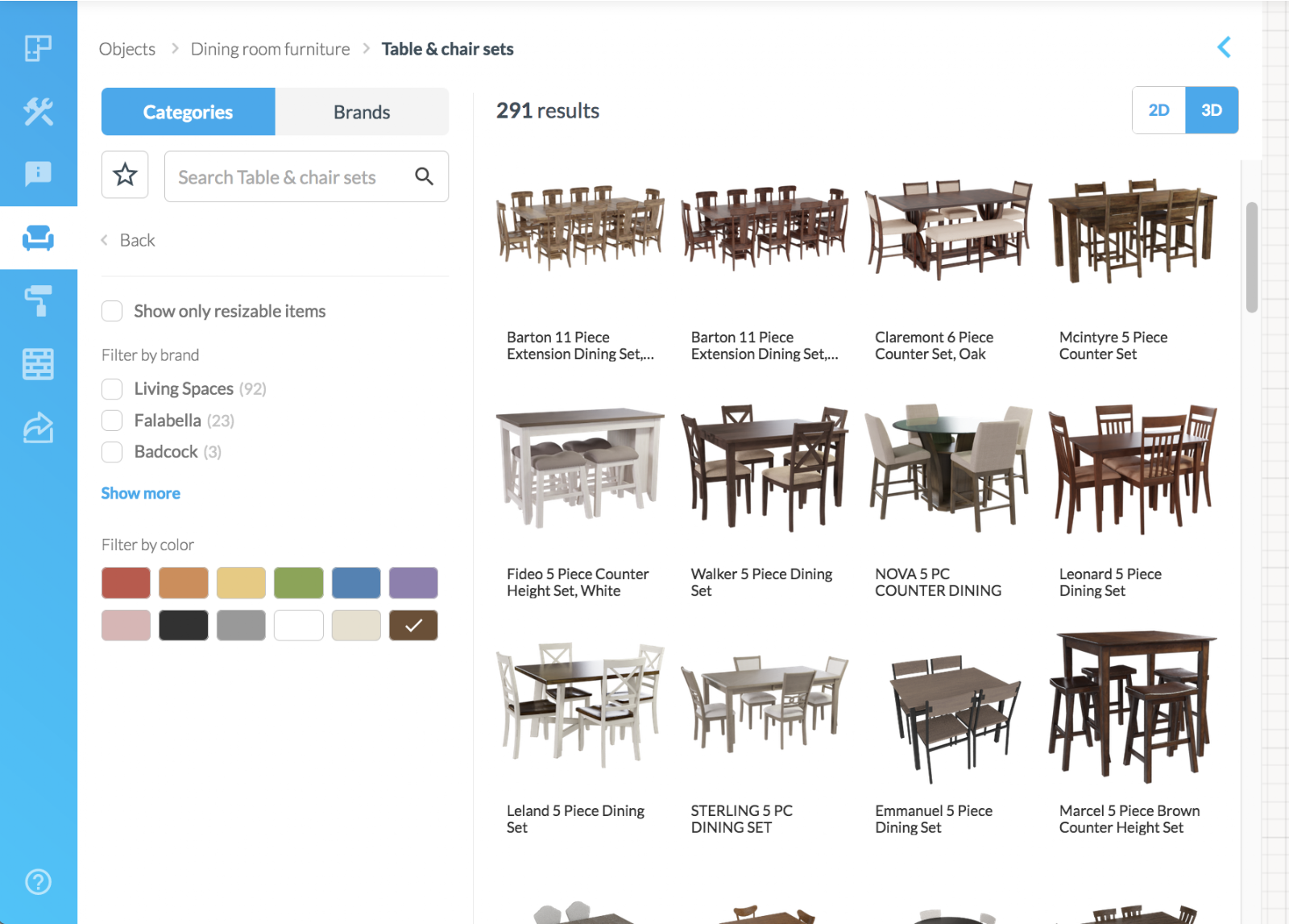Screen dimensions: 1289x924
Task: Switch to the 2D view tab
Action: [1158, 110]
